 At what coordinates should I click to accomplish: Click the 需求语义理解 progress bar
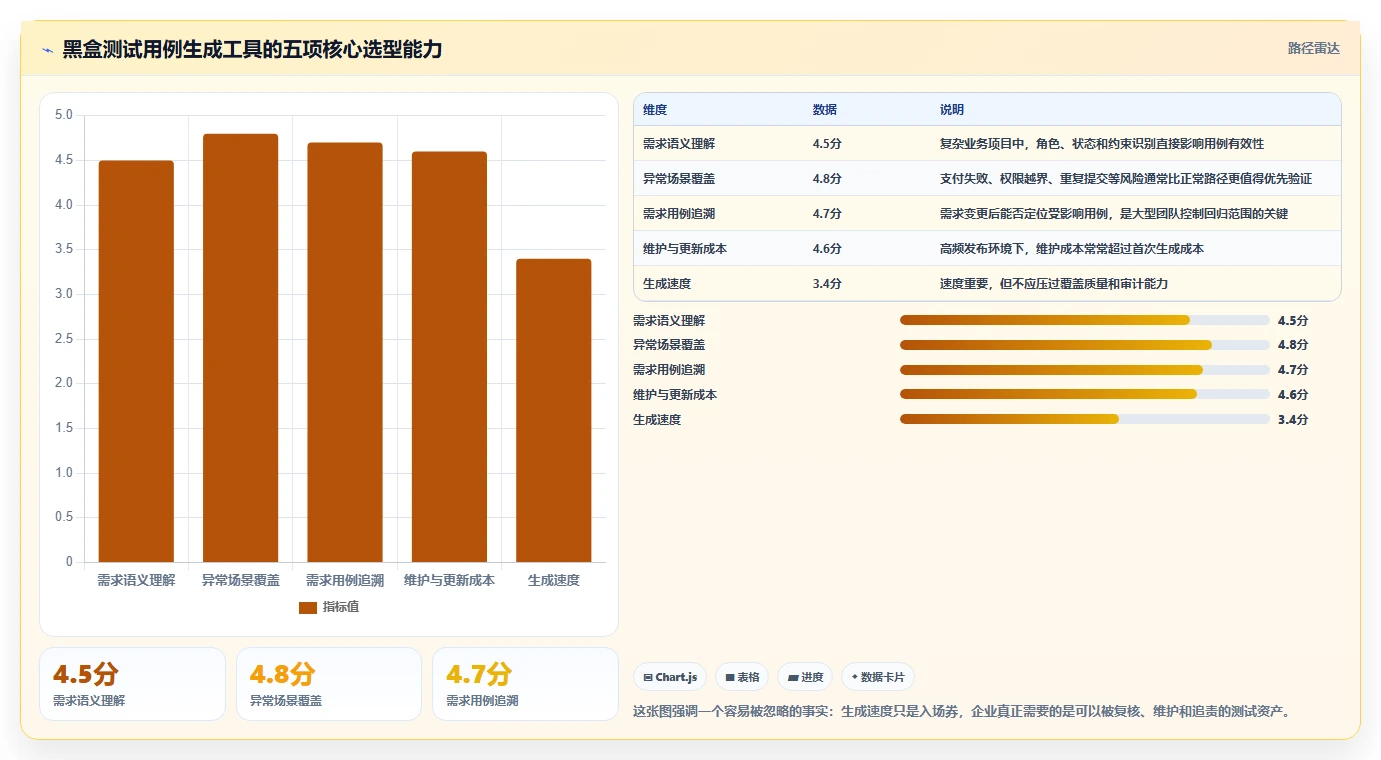pos(1084,320)
